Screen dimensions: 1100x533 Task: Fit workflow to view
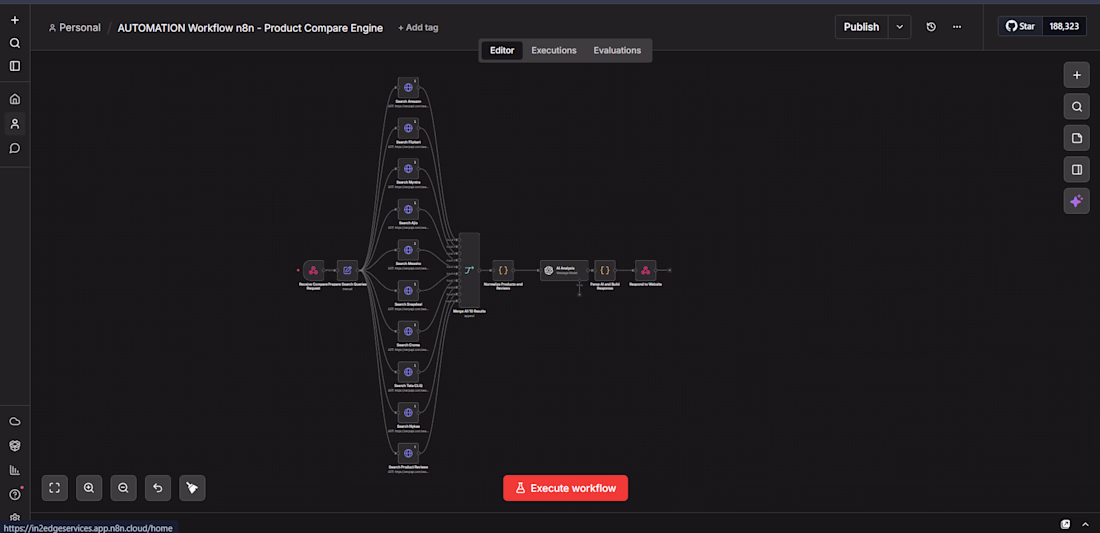tap(55, 487)
